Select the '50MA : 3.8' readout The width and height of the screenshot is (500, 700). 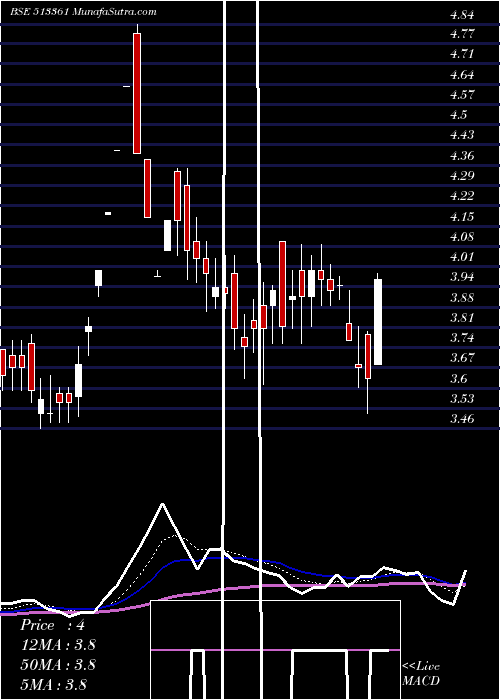[58, 665]
